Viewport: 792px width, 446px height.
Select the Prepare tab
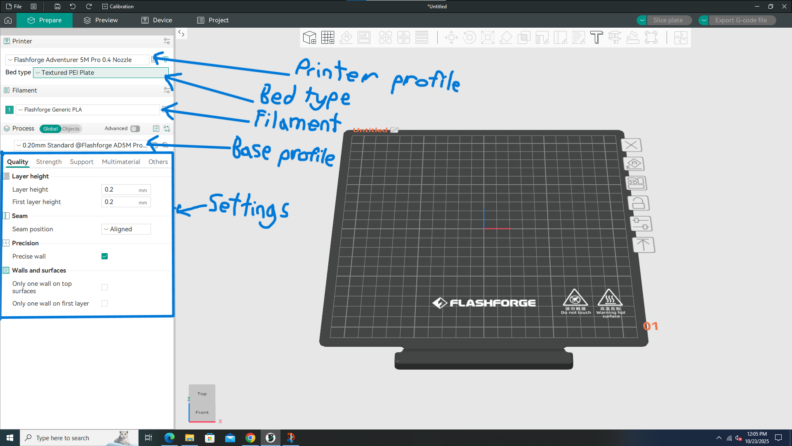tap(44, 20)
